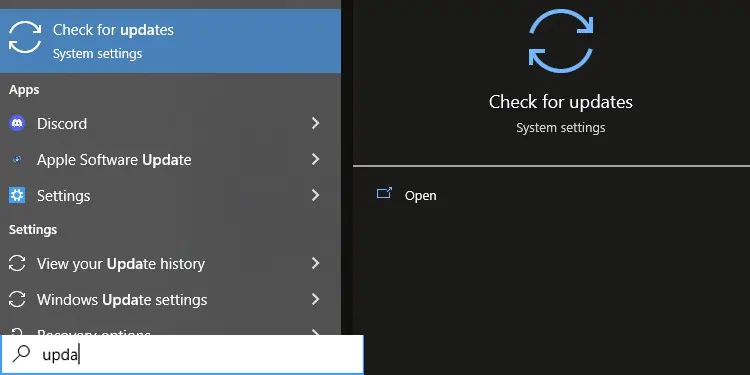Open the highlighted Check for updates result

click(170, 41)
